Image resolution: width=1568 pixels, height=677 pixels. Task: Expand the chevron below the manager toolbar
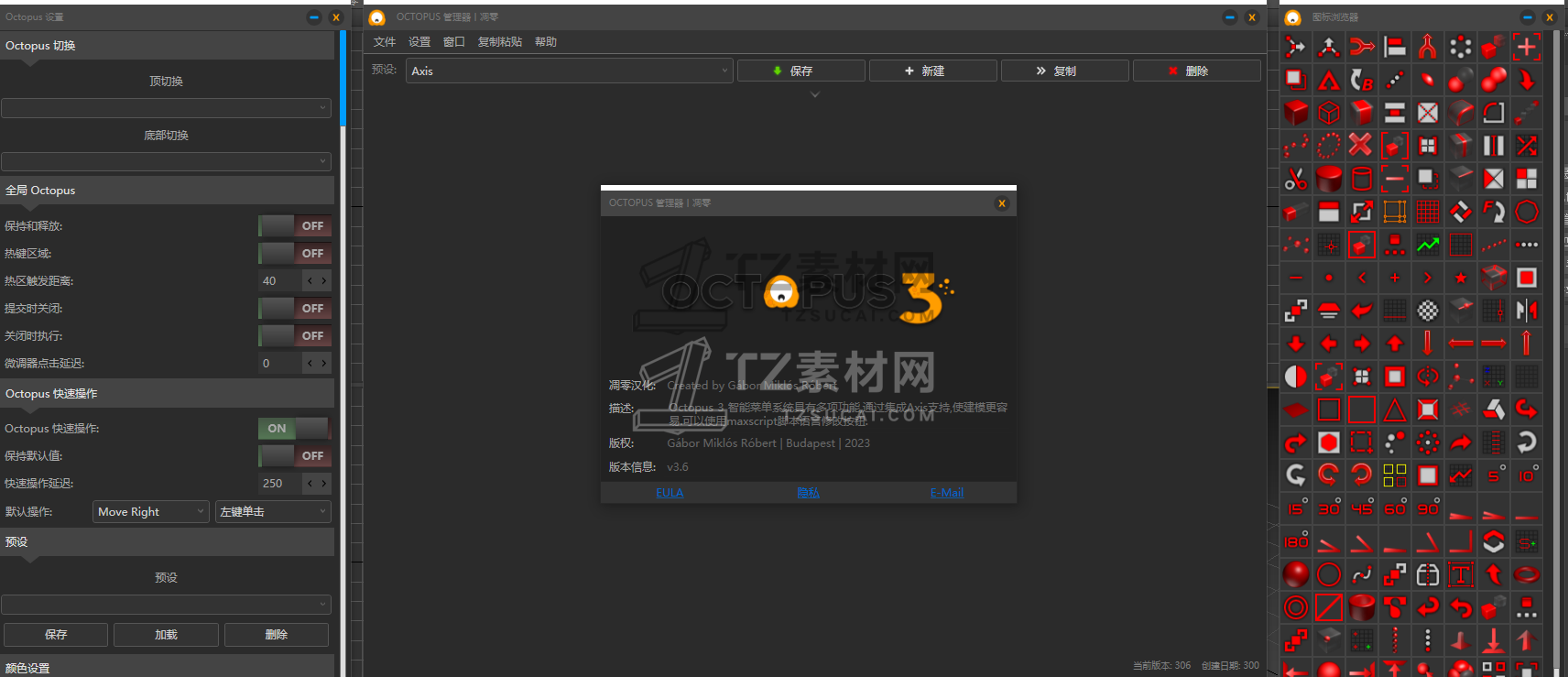815,94
